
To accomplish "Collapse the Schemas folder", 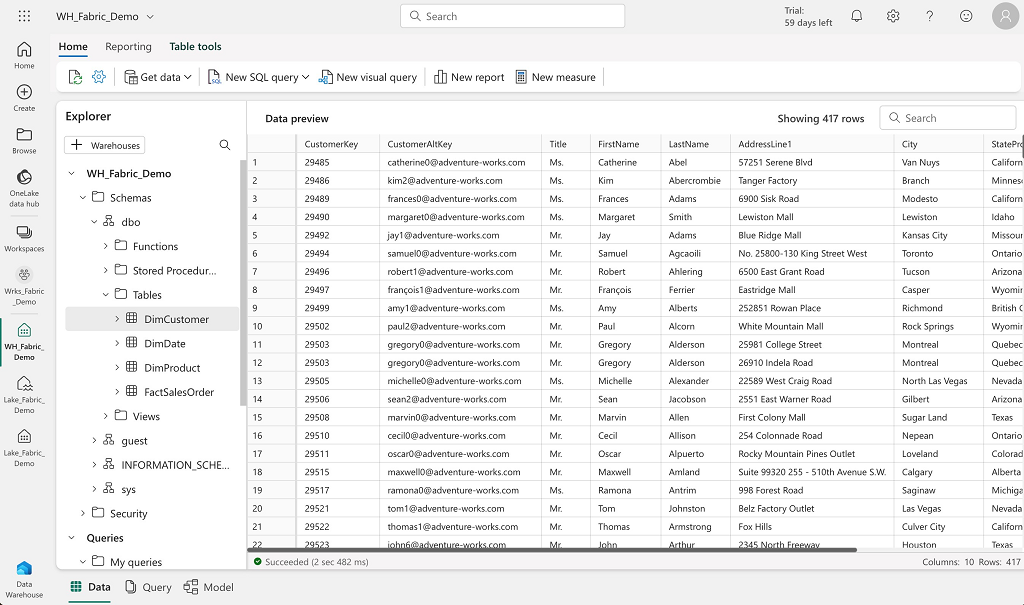I will [83, 197].
